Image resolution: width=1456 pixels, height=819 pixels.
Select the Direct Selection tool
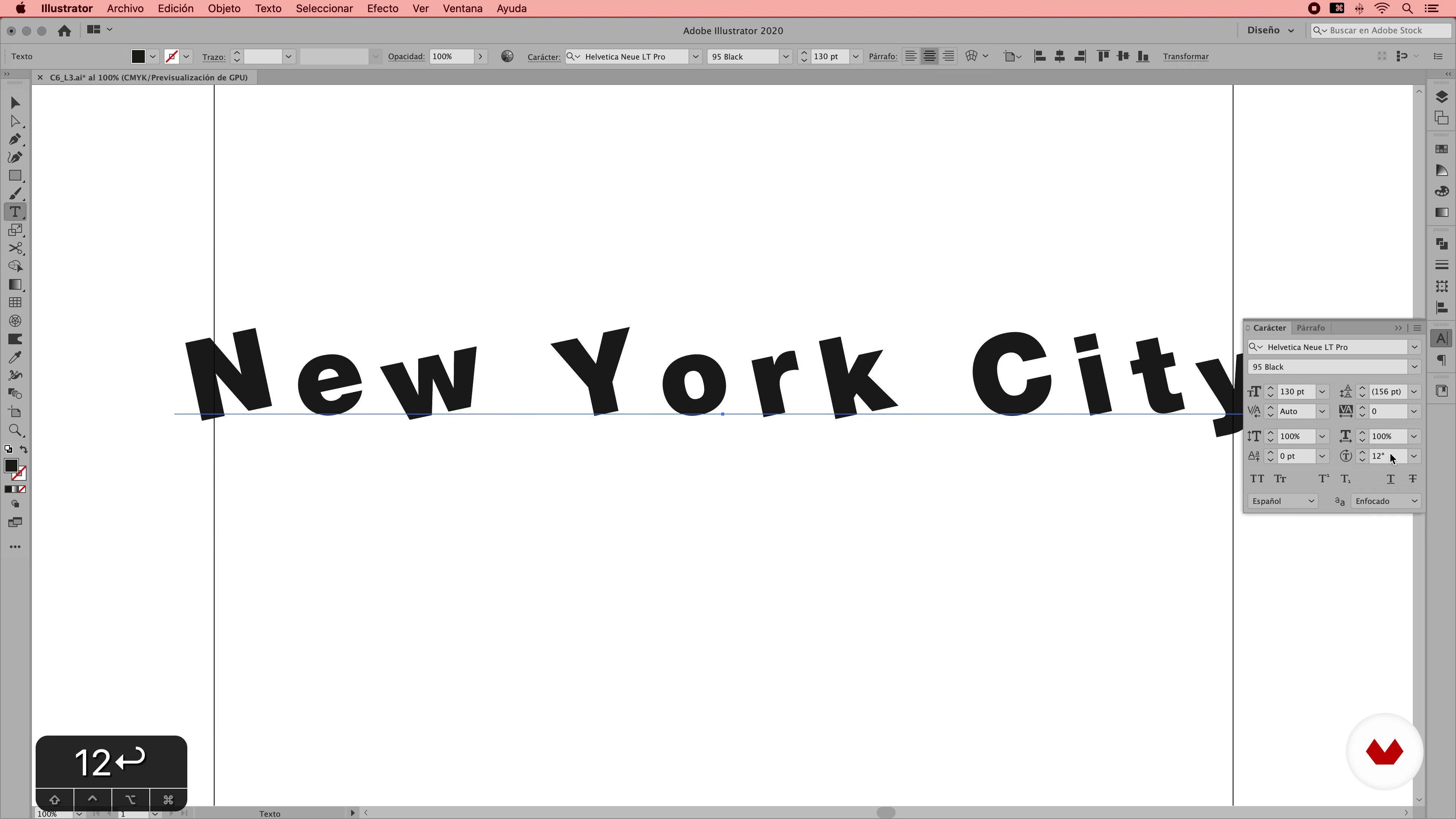pos(15,121)
